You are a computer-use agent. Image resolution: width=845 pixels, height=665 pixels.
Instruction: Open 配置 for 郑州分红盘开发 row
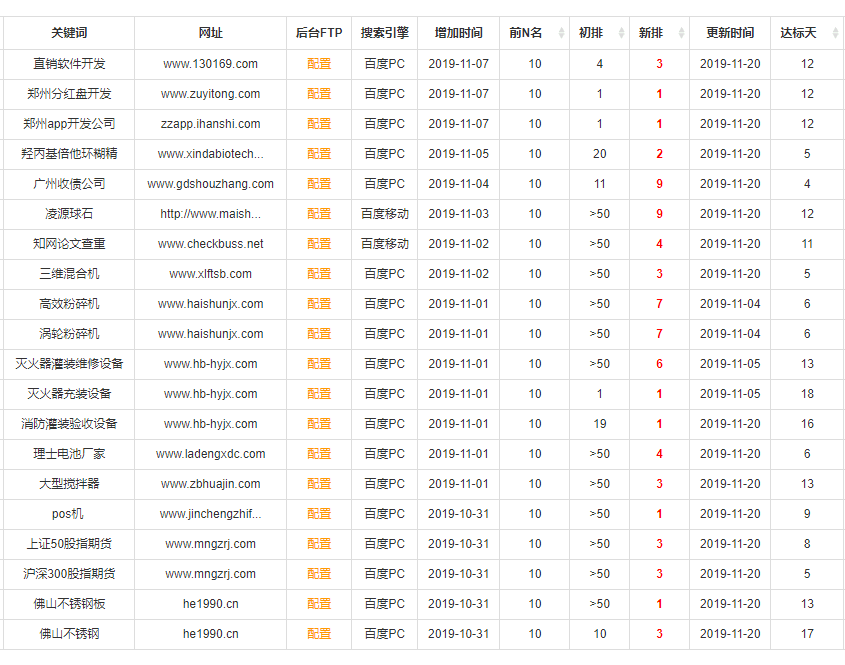click(319, 94)
